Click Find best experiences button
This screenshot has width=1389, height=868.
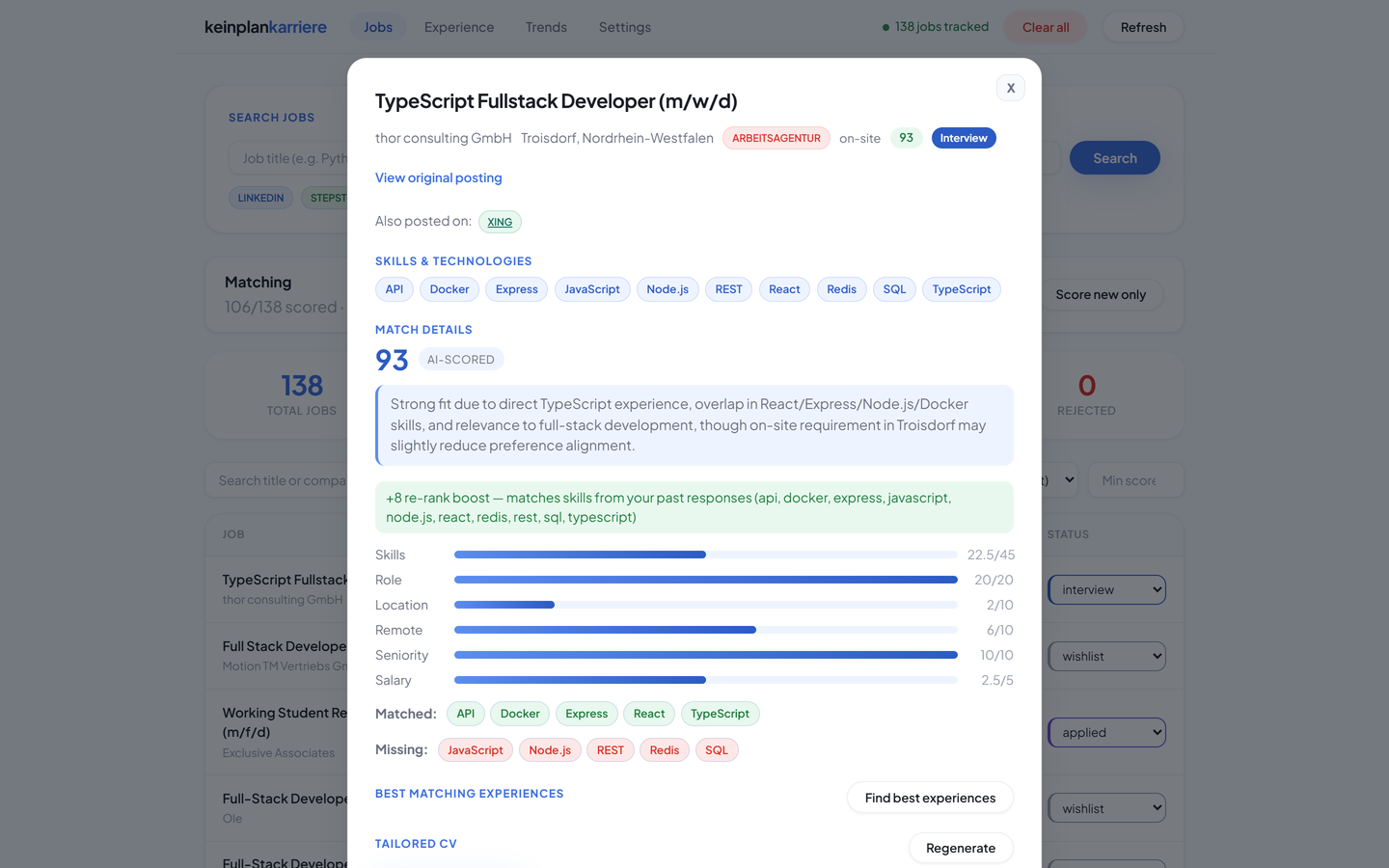pyautogui.click(x=930, y=798)
